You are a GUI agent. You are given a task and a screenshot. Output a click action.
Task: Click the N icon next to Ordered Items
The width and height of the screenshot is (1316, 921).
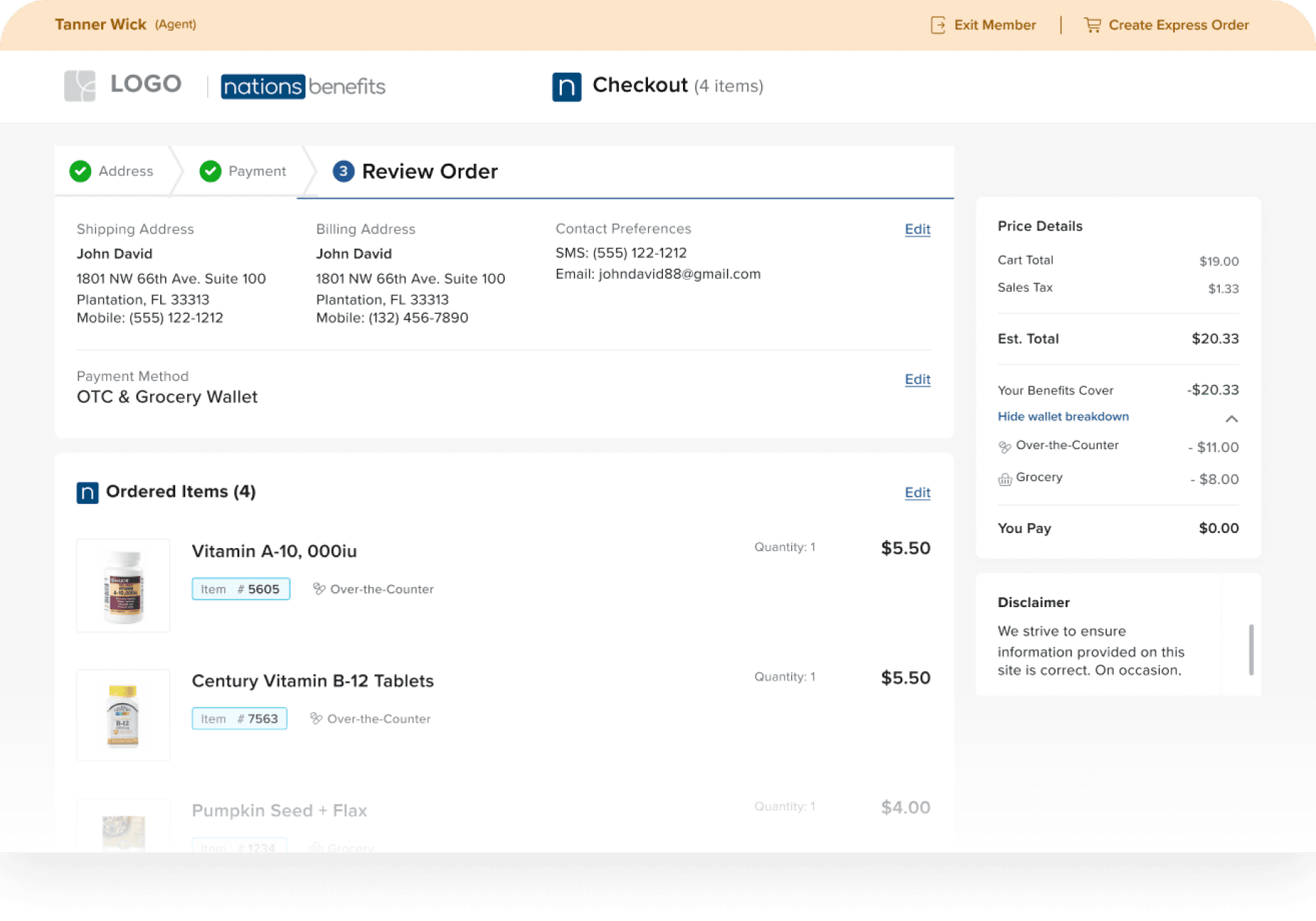pyautogui.click(x=88, y=493)
